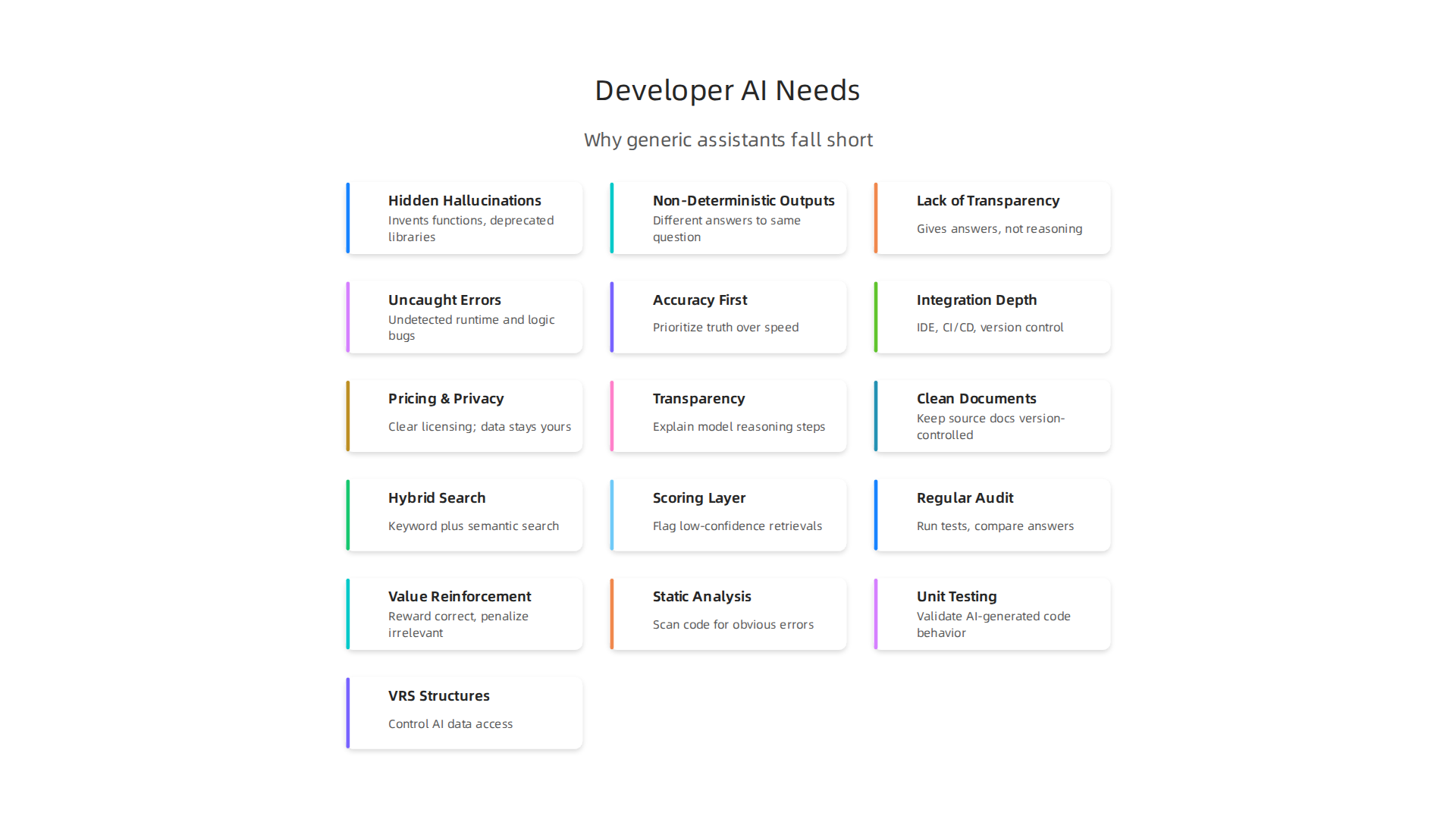Viewport: 1456px width, 819px height.
Task: Click the subtitle 'Why generic assistants fall short'
Action: click(x=728, y=140)
